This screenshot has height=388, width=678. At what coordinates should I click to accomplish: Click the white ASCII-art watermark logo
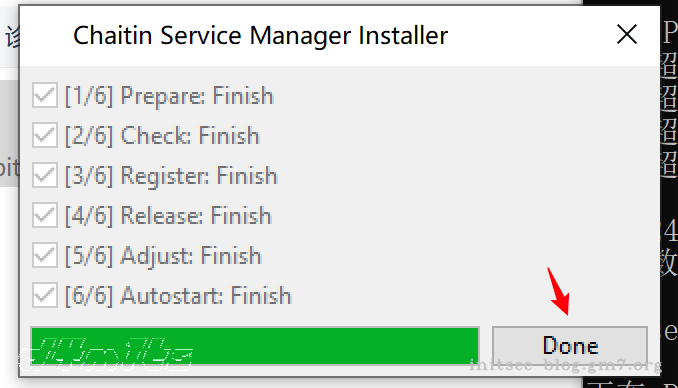pos(106,355)
